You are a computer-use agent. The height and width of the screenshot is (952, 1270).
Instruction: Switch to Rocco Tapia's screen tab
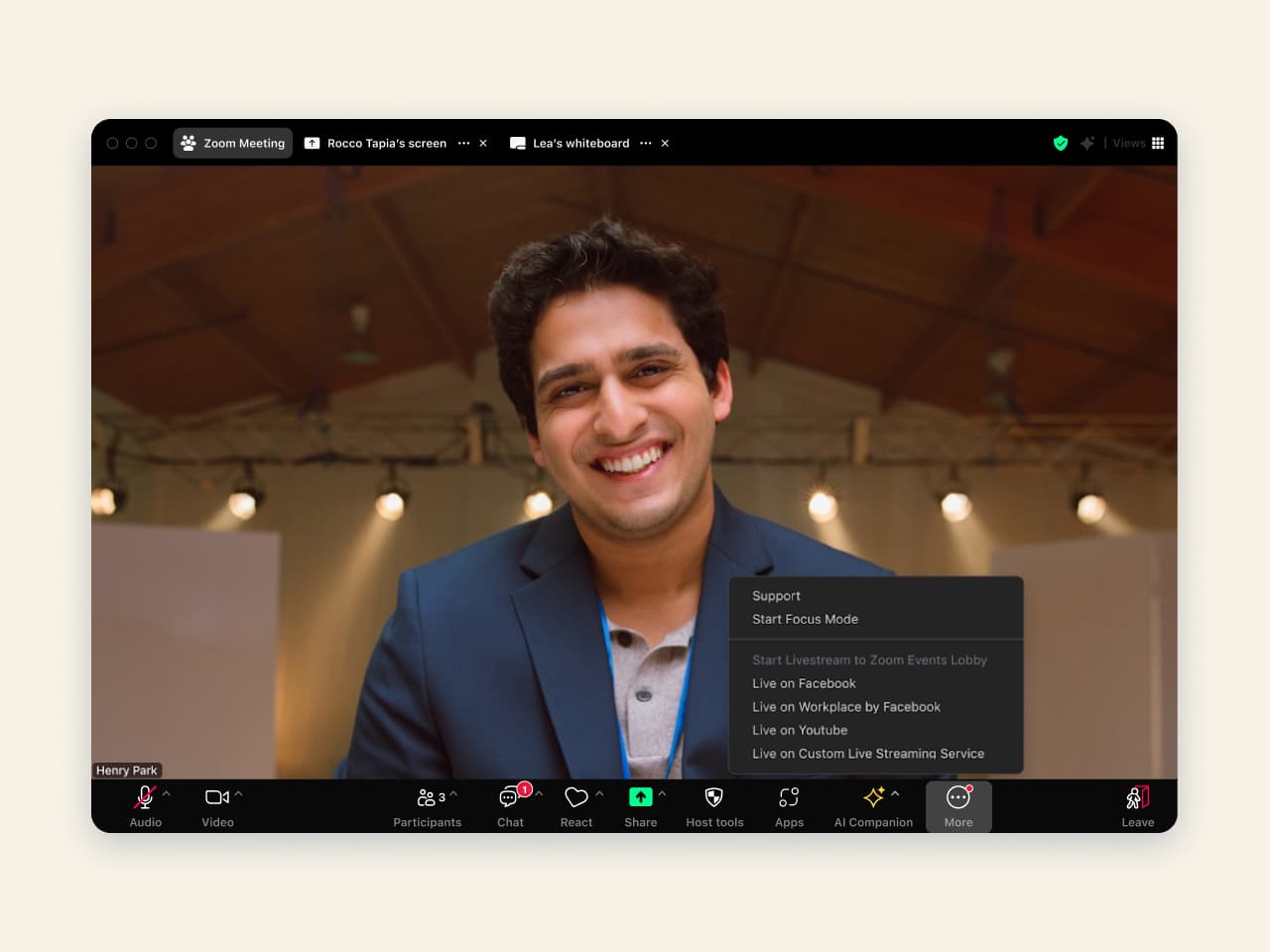(x=385, y=144)
